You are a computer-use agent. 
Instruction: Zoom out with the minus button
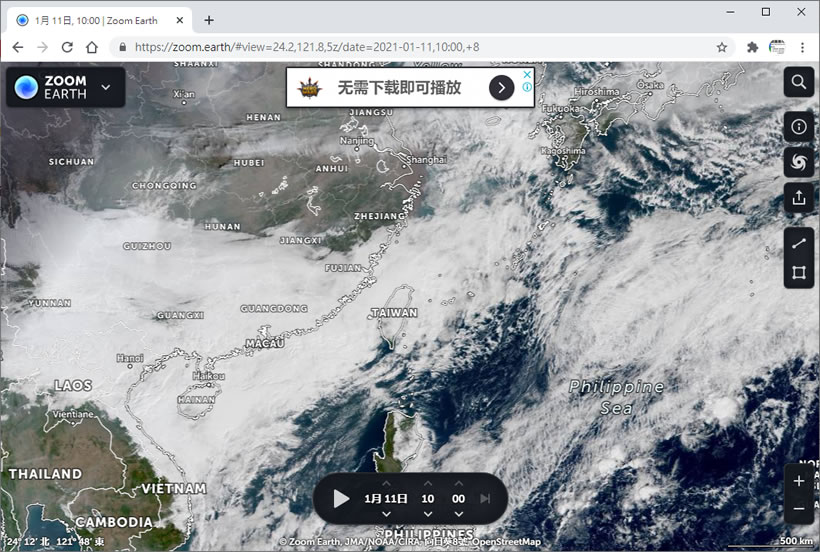[x=799, y=509]
